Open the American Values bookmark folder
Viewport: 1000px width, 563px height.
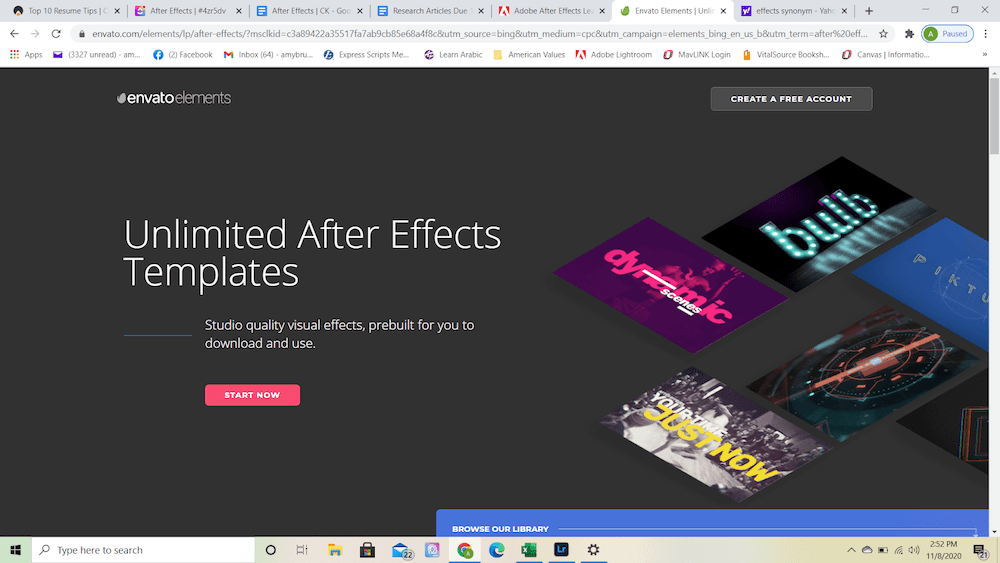[529, 55]
